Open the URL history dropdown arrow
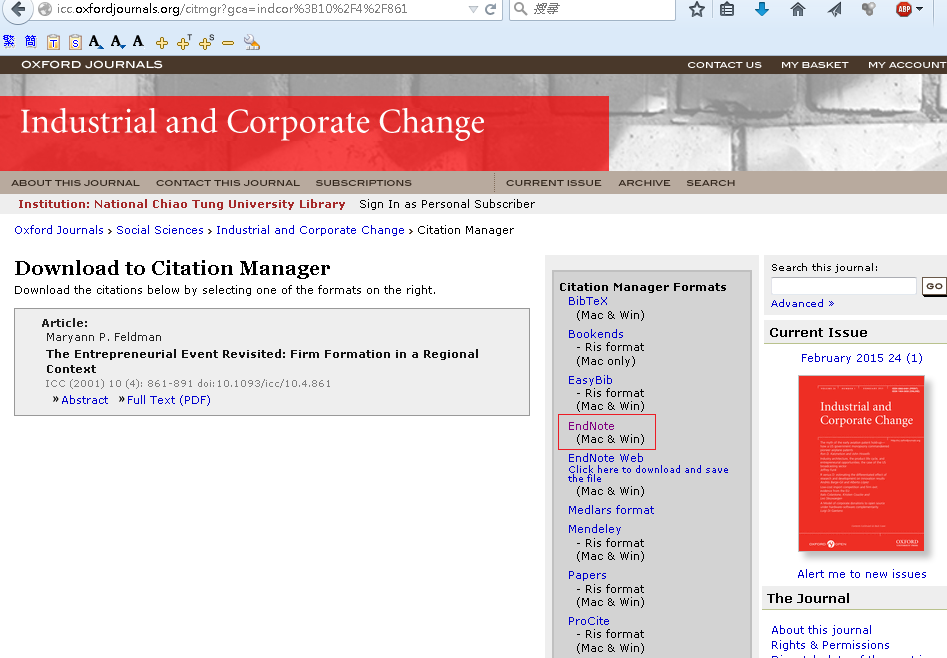Viewport: 947px width, 658px height. pyautogui.click(x=474, y=9)
